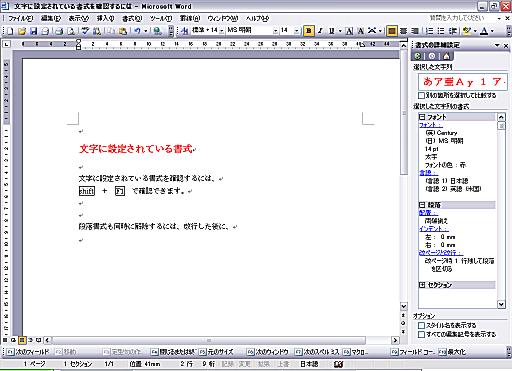Click the Paste clipboard icon

coord(123,31)
